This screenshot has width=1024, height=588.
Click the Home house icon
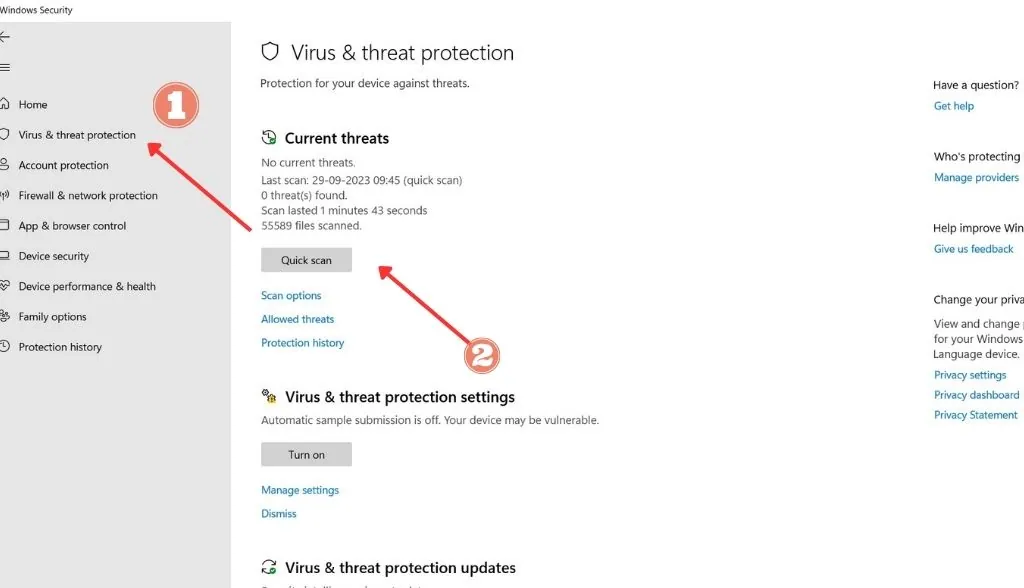(5, 104)
